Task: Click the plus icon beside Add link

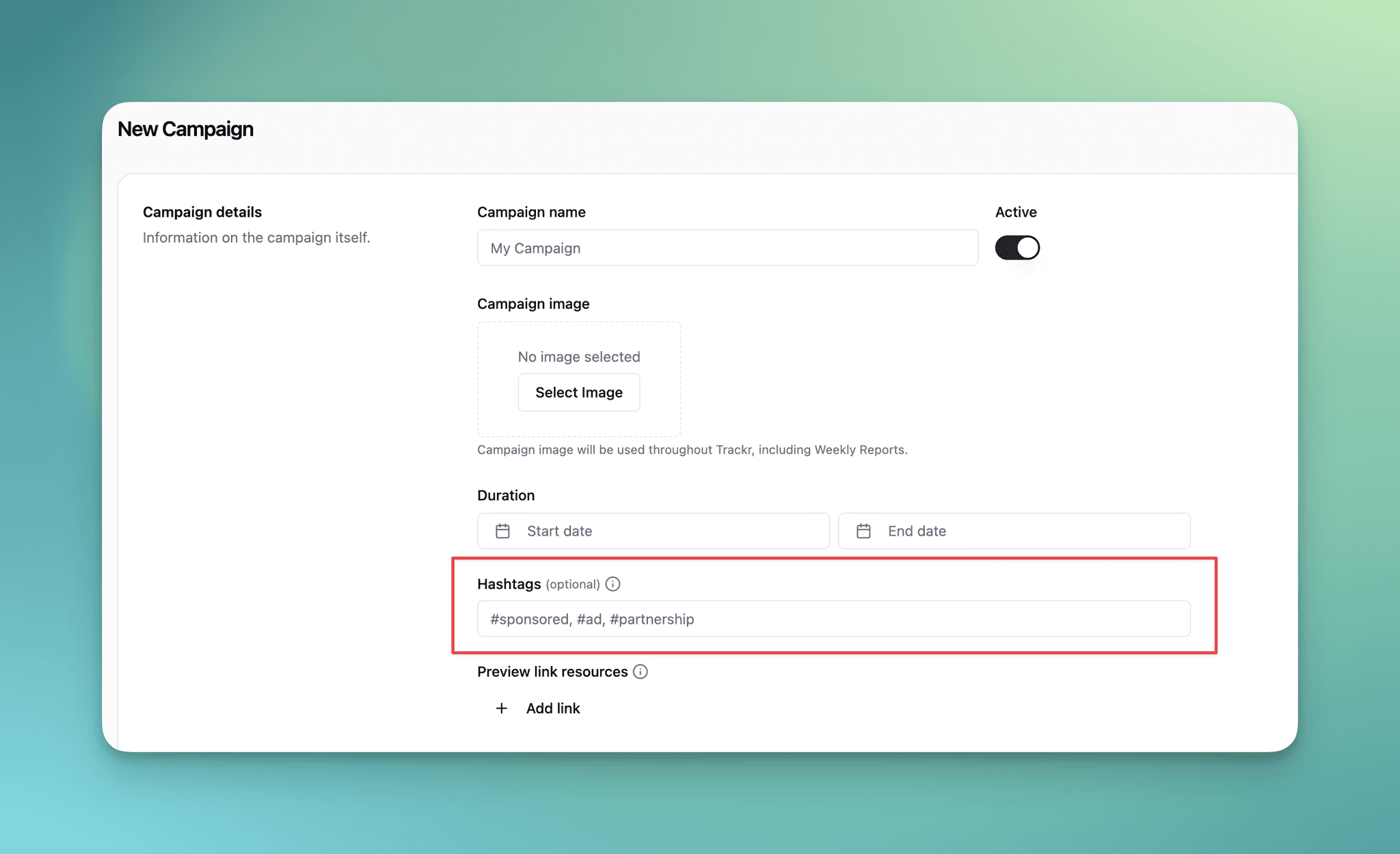Action: (501, 708)
